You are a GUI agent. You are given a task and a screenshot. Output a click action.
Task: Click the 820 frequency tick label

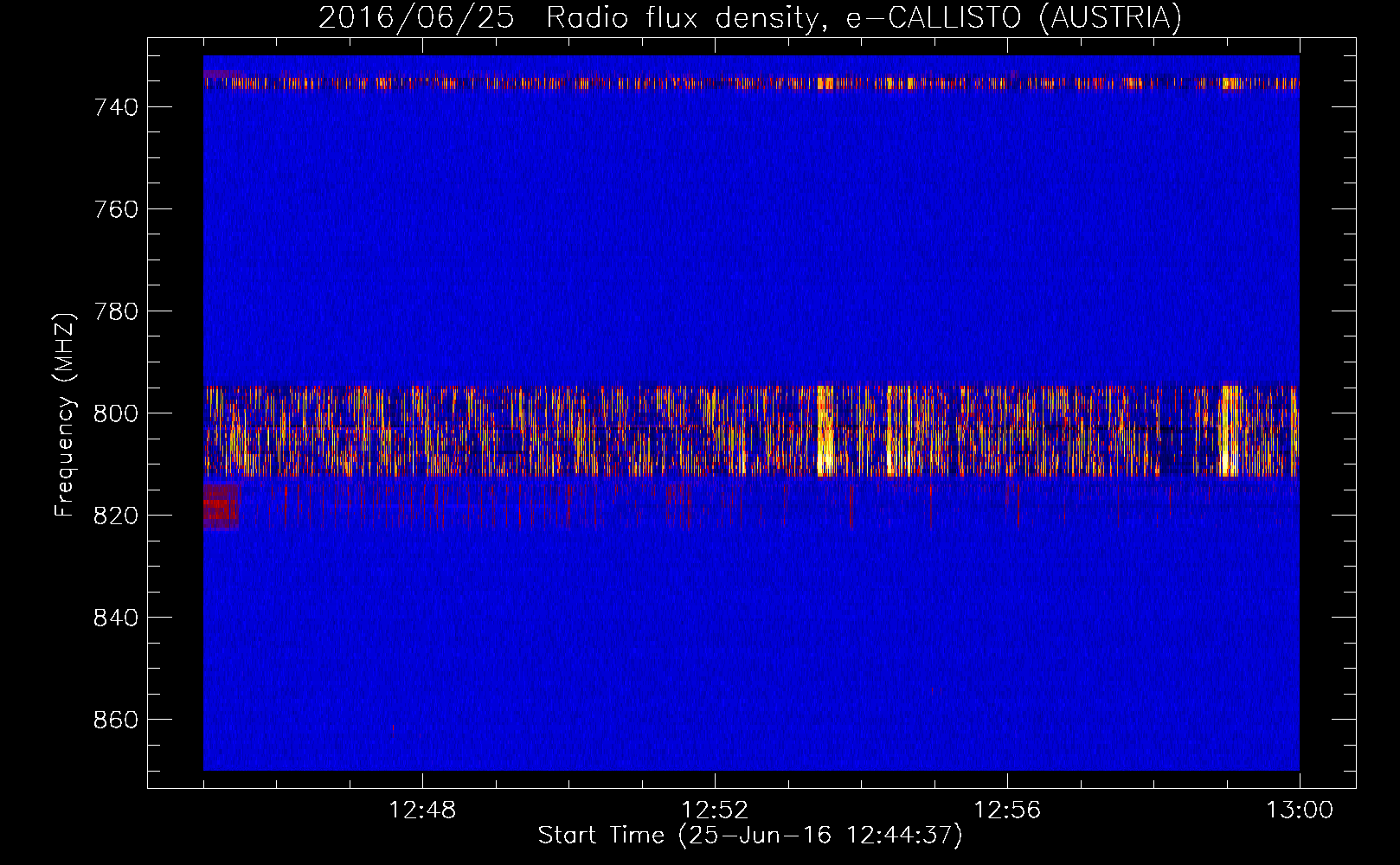click(x=116, y=516)
